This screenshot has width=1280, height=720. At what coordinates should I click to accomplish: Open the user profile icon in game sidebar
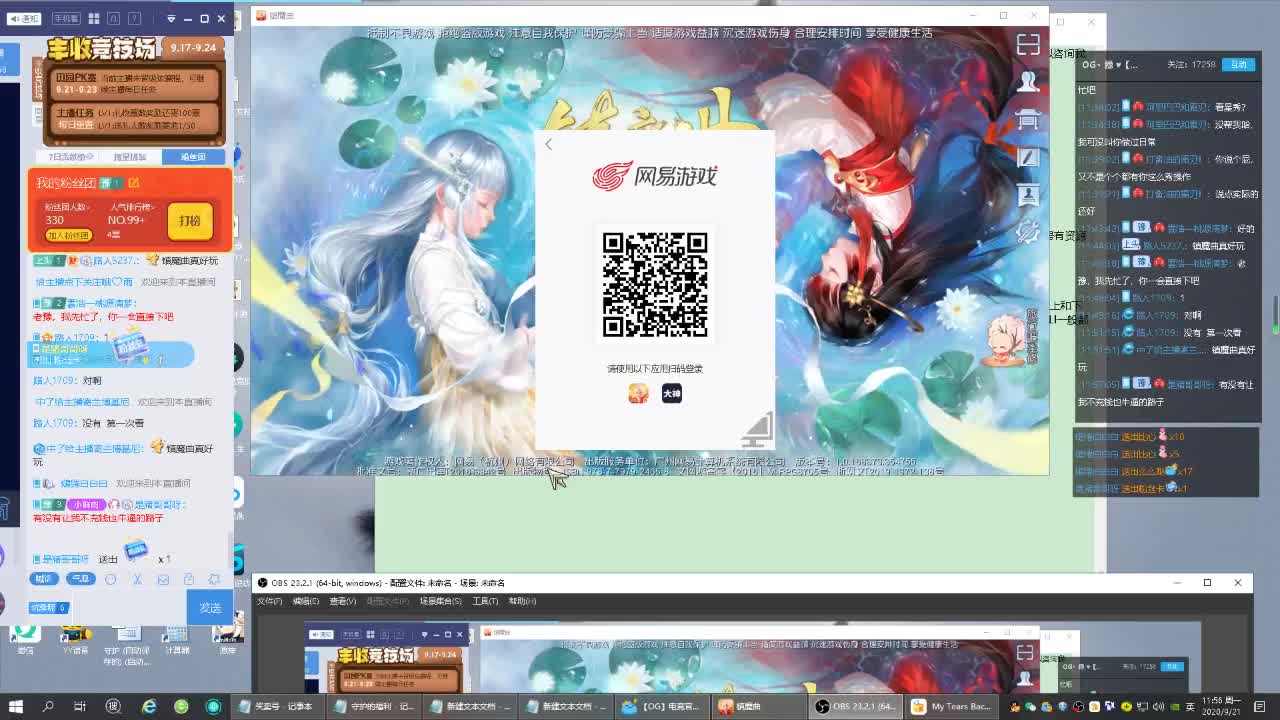click(1028, 82)
